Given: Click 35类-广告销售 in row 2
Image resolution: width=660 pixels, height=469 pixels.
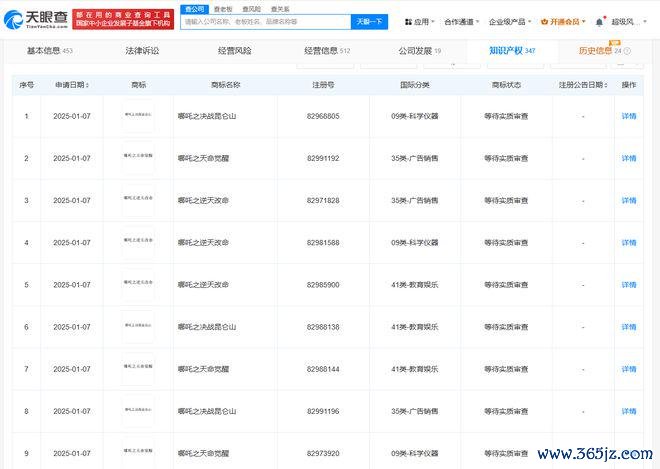Looking at the screenshot, I should (415, 158).
